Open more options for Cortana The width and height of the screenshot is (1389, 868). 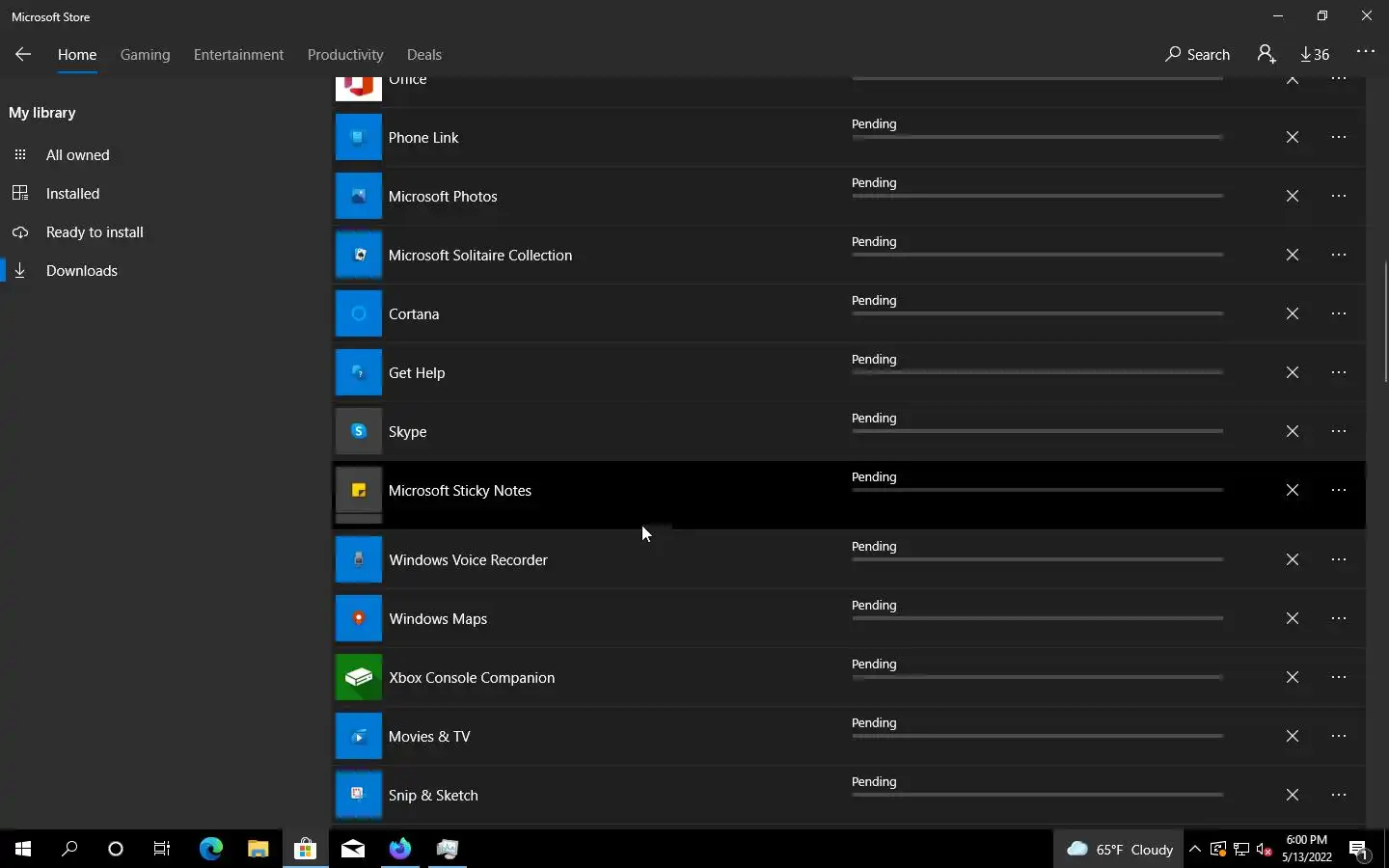(1339, 313)
